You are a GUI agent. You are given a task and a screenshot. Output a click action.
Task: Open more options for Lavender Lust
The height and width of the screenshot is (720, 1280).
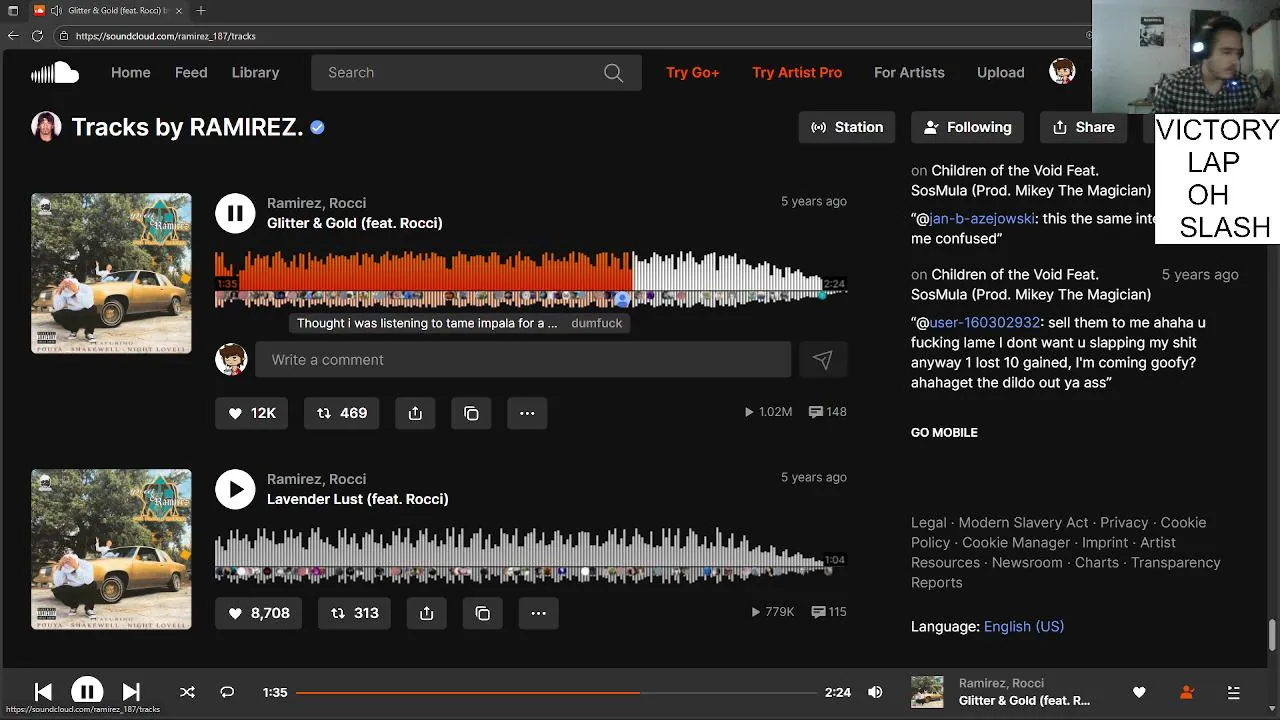(x=538, y=613)
